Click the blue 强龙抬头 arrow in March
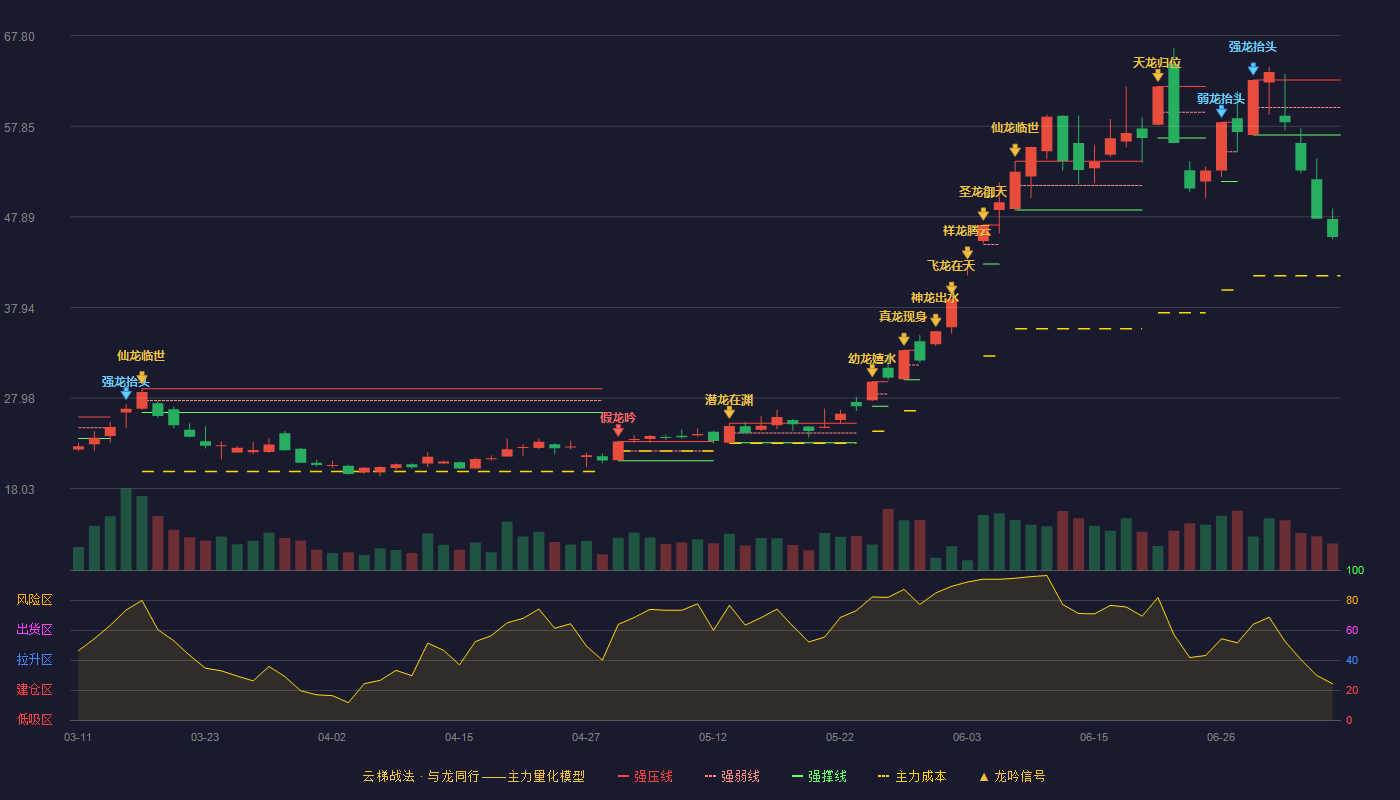 pyautogui.click(x=126, y=394)
